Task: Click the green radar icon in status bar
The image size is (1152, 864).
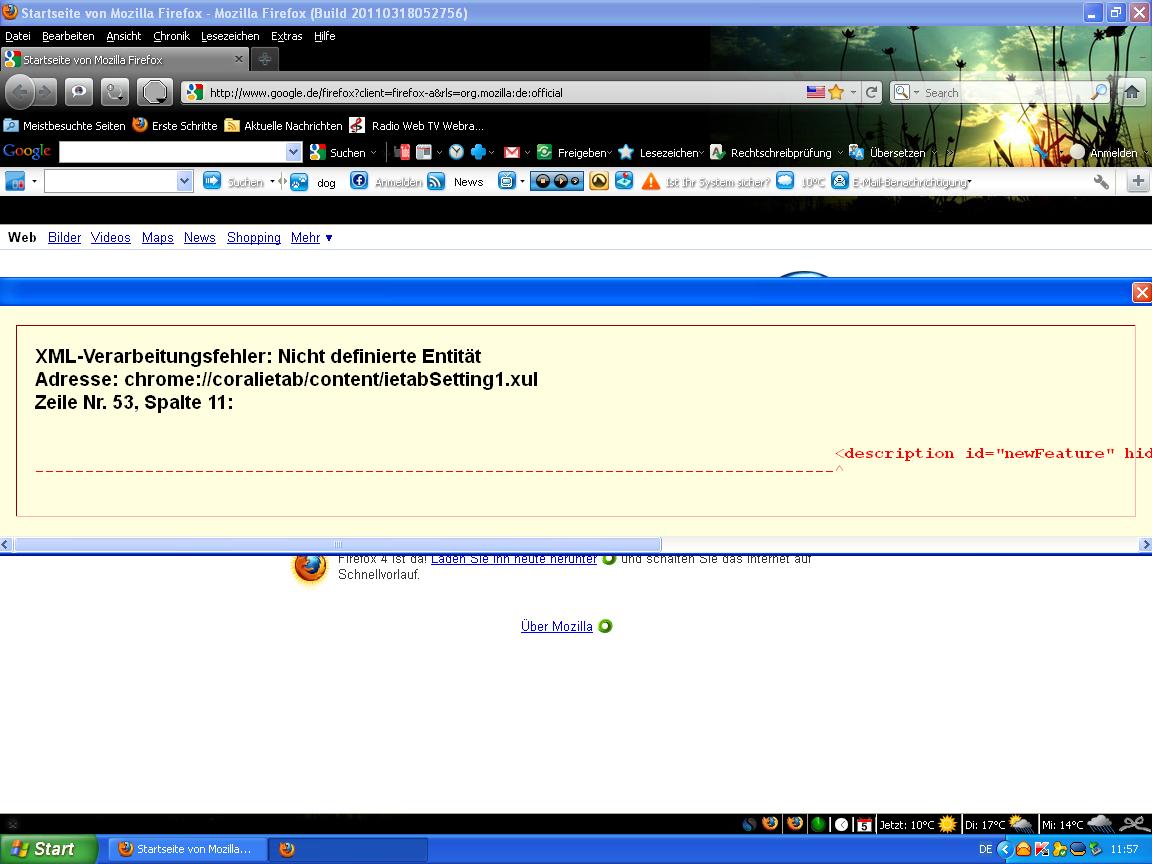Action: (818, 824)
